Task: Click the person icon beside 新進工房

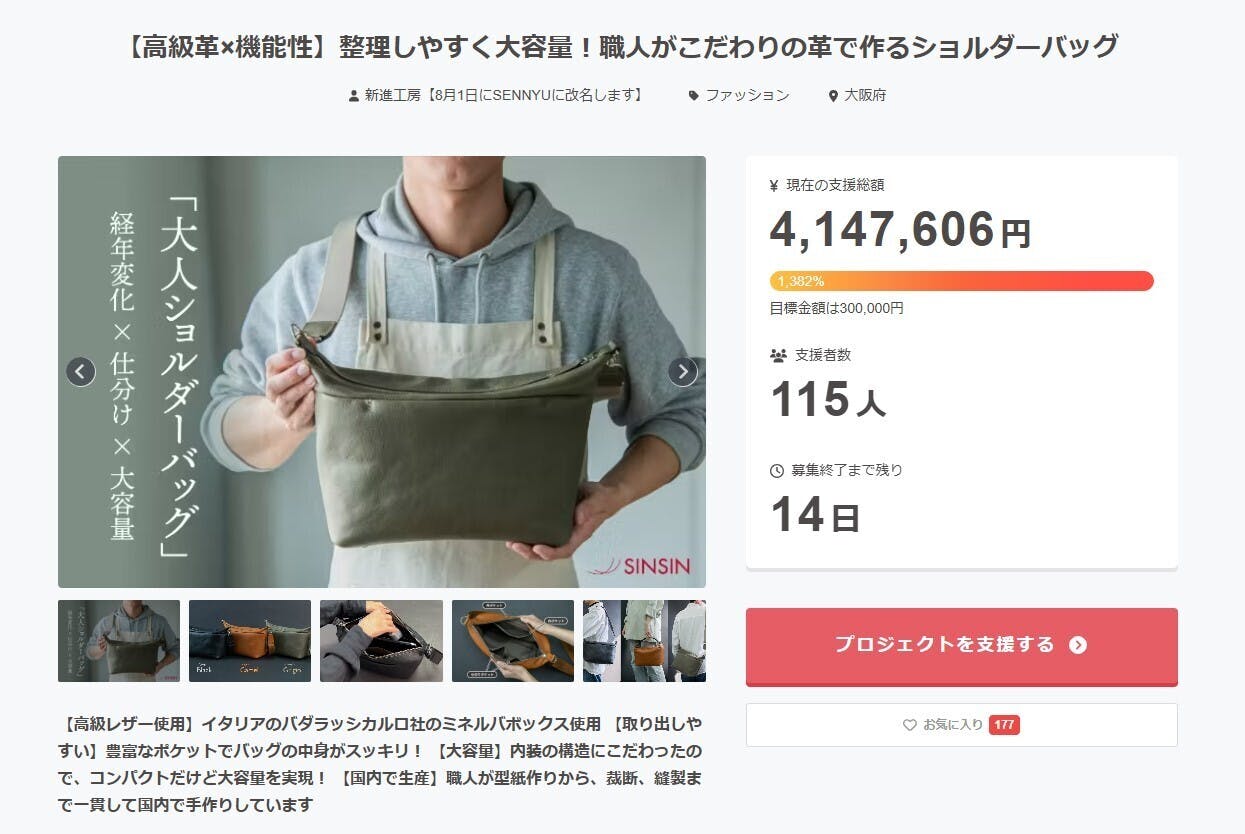Action: tap(353, 96)
